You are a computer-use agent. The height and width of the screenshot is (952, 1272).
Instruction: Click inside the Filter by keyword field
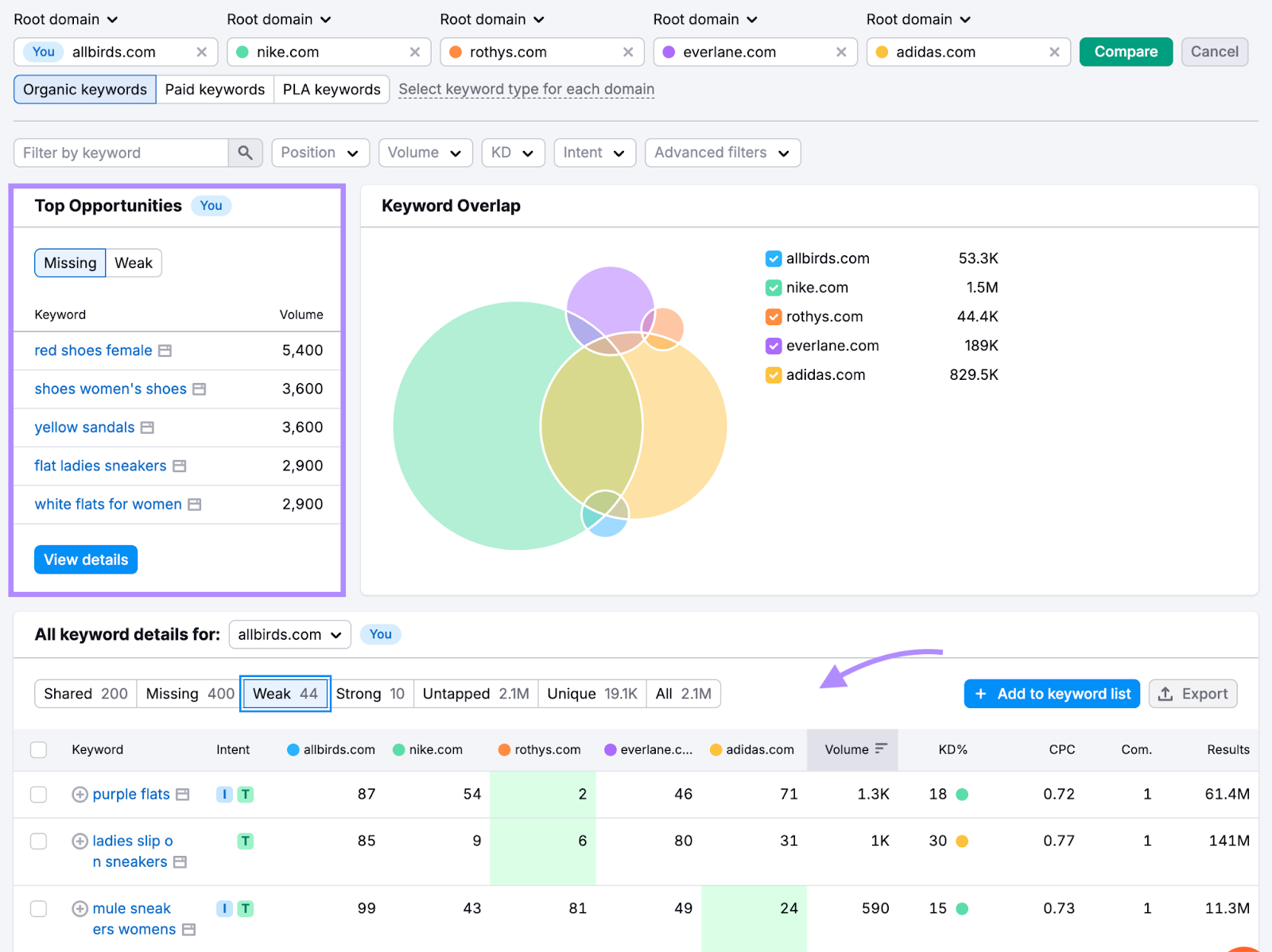(x=119, y=153)
